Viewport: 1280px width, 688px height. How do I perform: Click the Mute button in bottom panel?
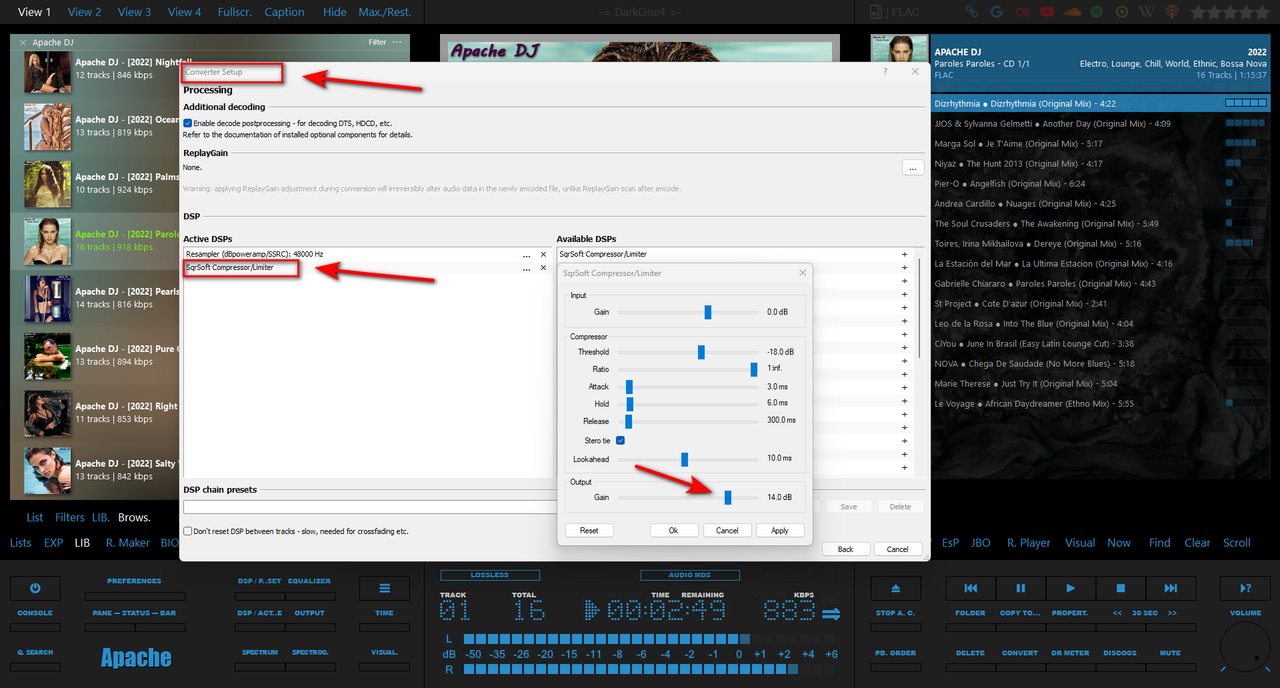(1170, 653)
